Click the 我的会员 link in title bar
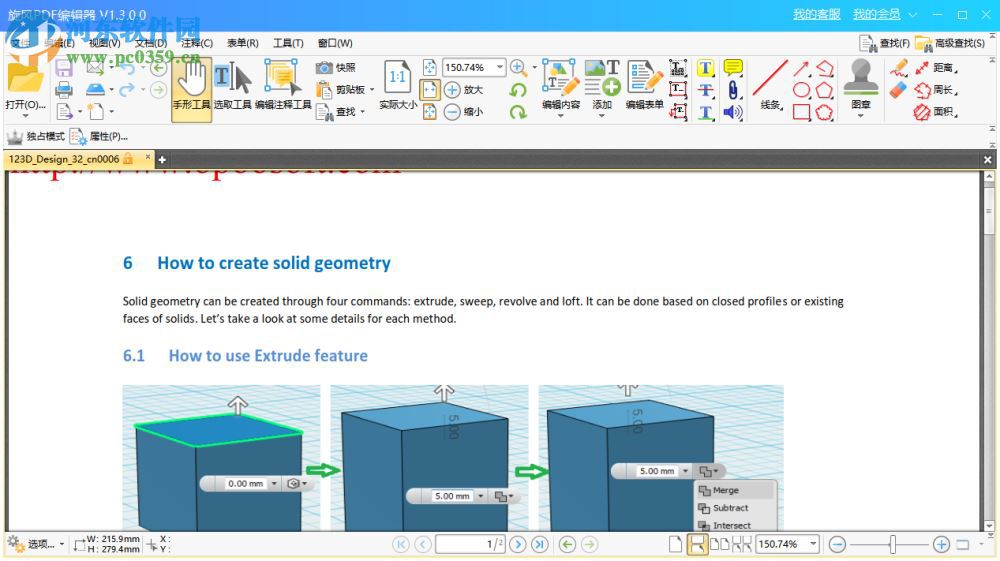 coord(876,14)
